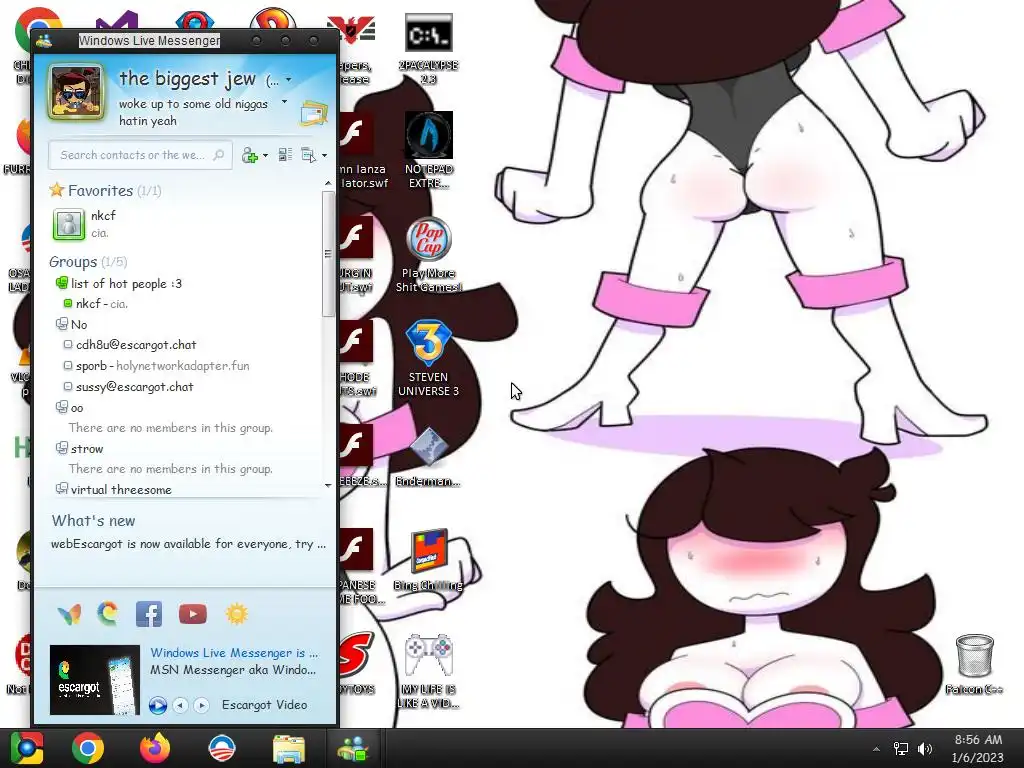
Task: Click the contact list scroll up arrow
Action: 328,184
